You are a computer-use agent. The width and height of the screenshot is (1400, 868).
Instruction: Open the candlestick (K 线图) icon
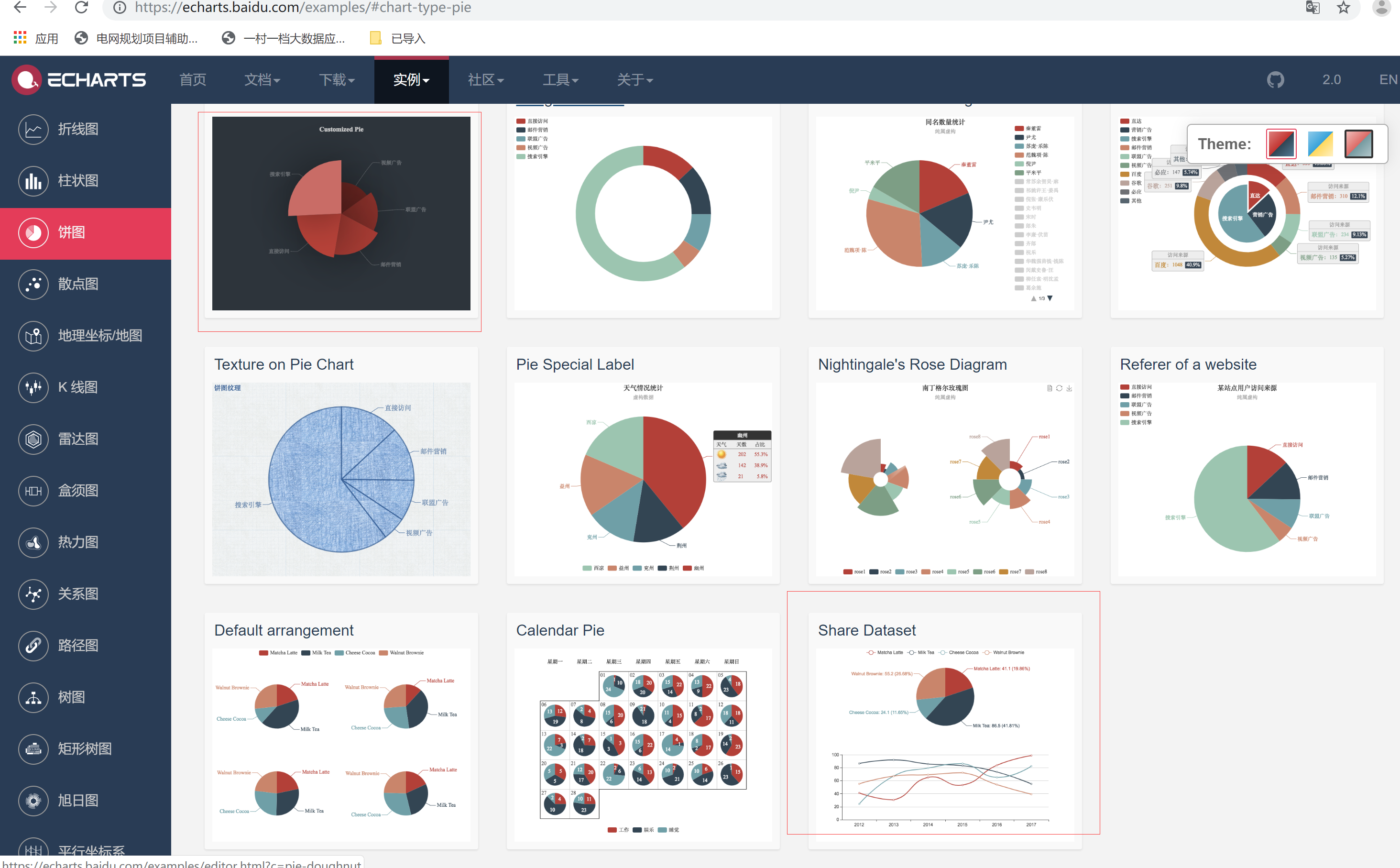33,387
